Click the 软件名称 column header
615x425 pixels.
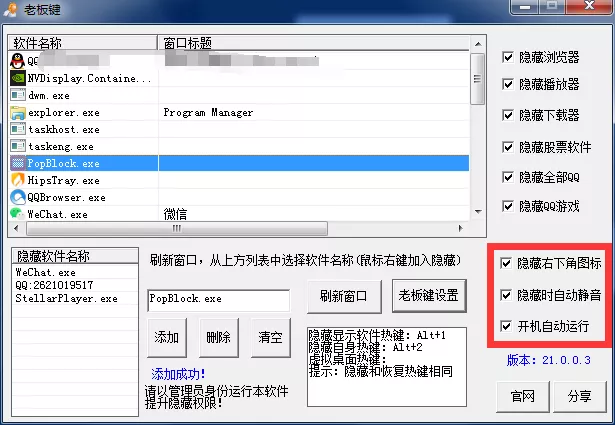[x=82, y=43]
